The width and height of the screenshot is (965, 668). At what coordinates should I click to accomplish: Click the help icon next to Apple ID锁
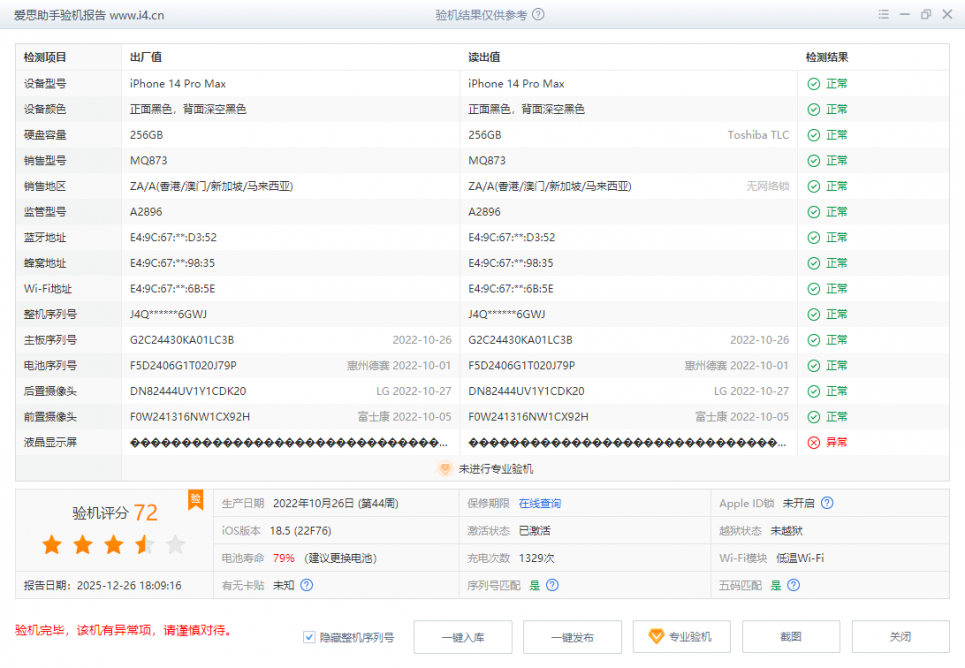(x=827, y=503)
